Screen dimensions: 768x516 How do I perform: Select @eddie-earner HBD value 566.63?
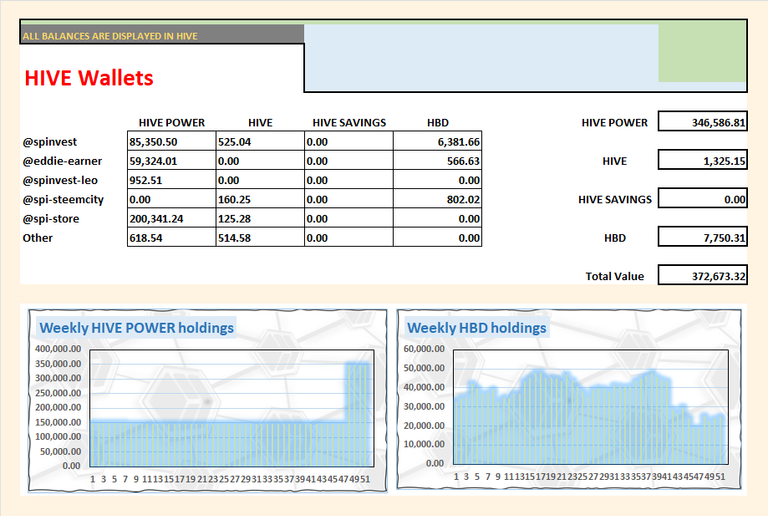(x=437, y=161)
